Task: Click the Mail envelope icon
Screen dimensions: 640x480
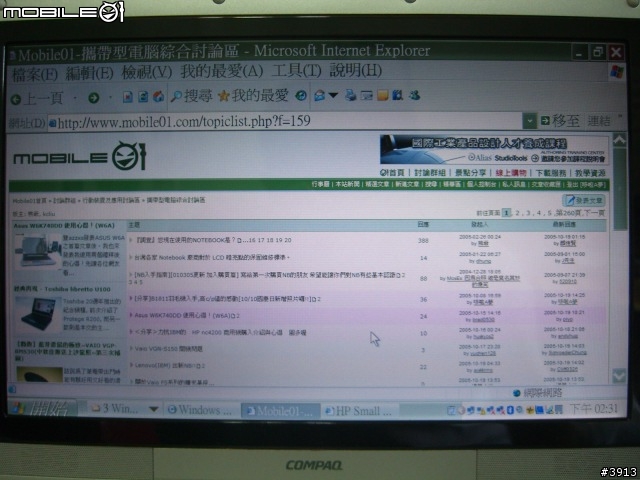Action: pyautogui.click(x=320, y=96)
